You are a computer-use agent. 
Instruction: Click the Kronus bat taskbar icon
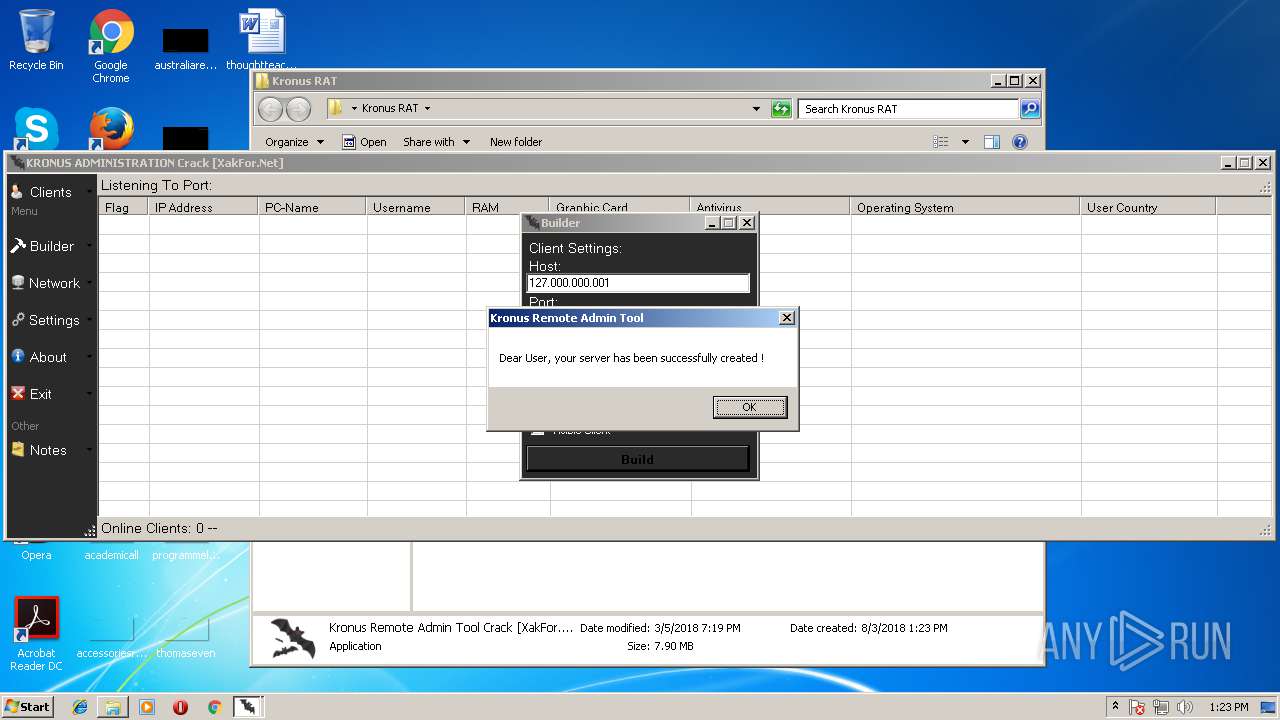248,707
